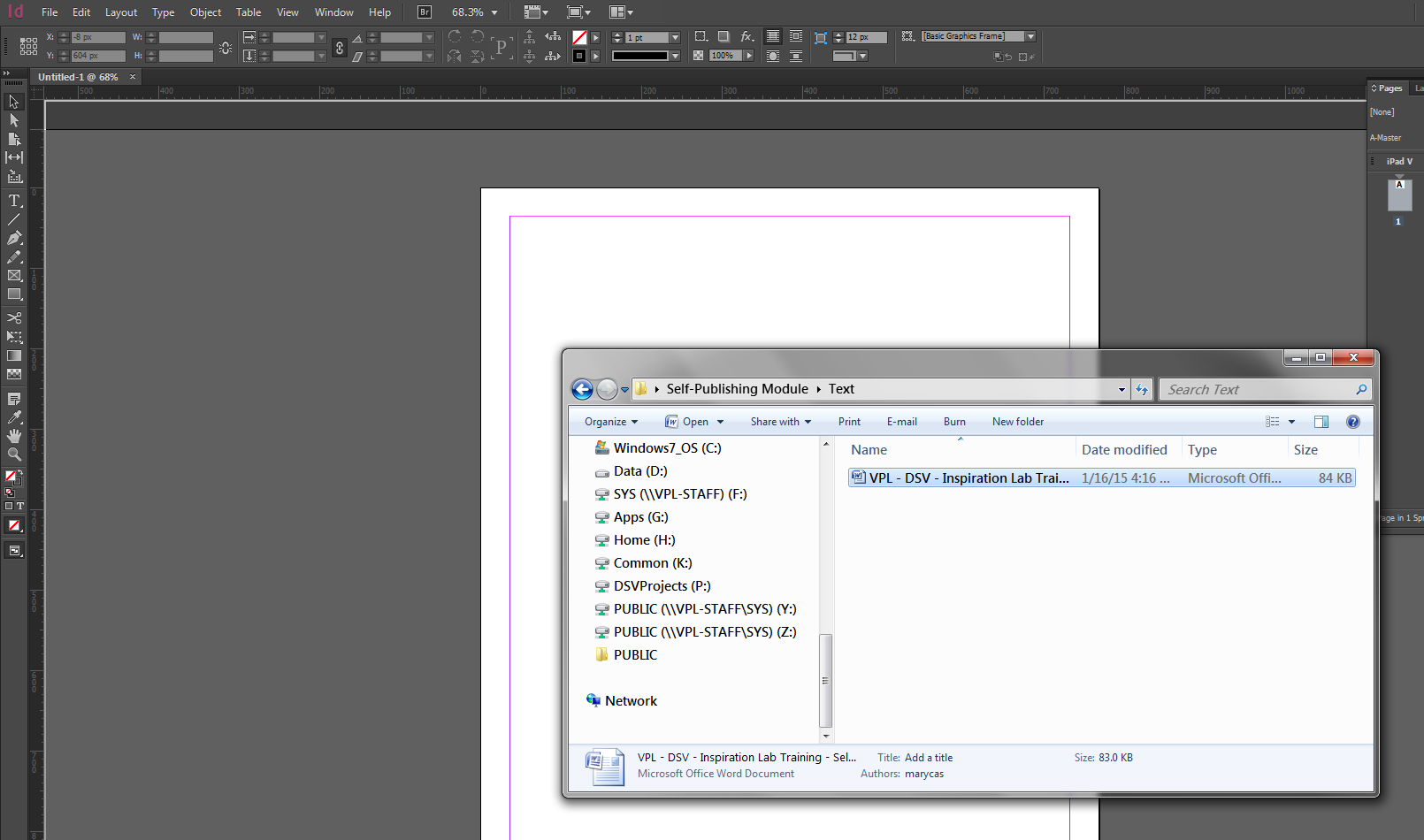This screenshot has width=1424, height=840.
Task: Select the VPL - DSV Inspiration Lab file
Action: pyautogui.click(x=1102, y=478)
